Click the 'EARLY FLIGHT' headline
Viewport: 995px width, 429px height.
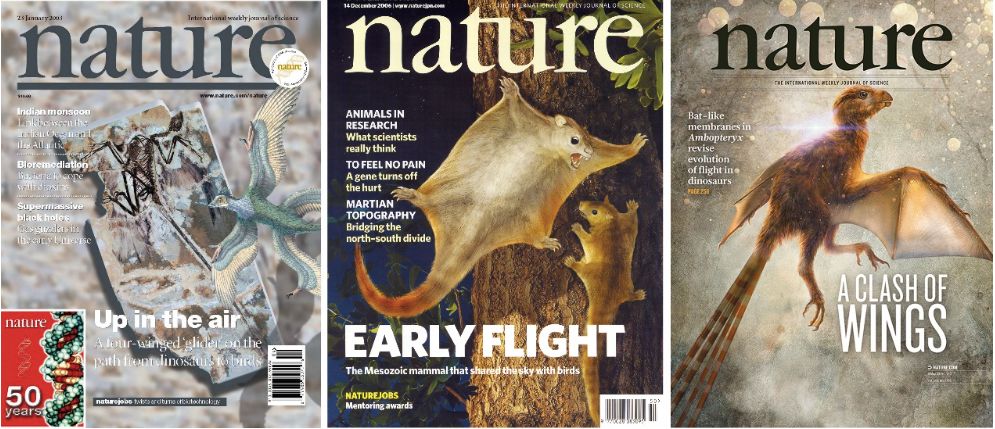tap(485, 343)
